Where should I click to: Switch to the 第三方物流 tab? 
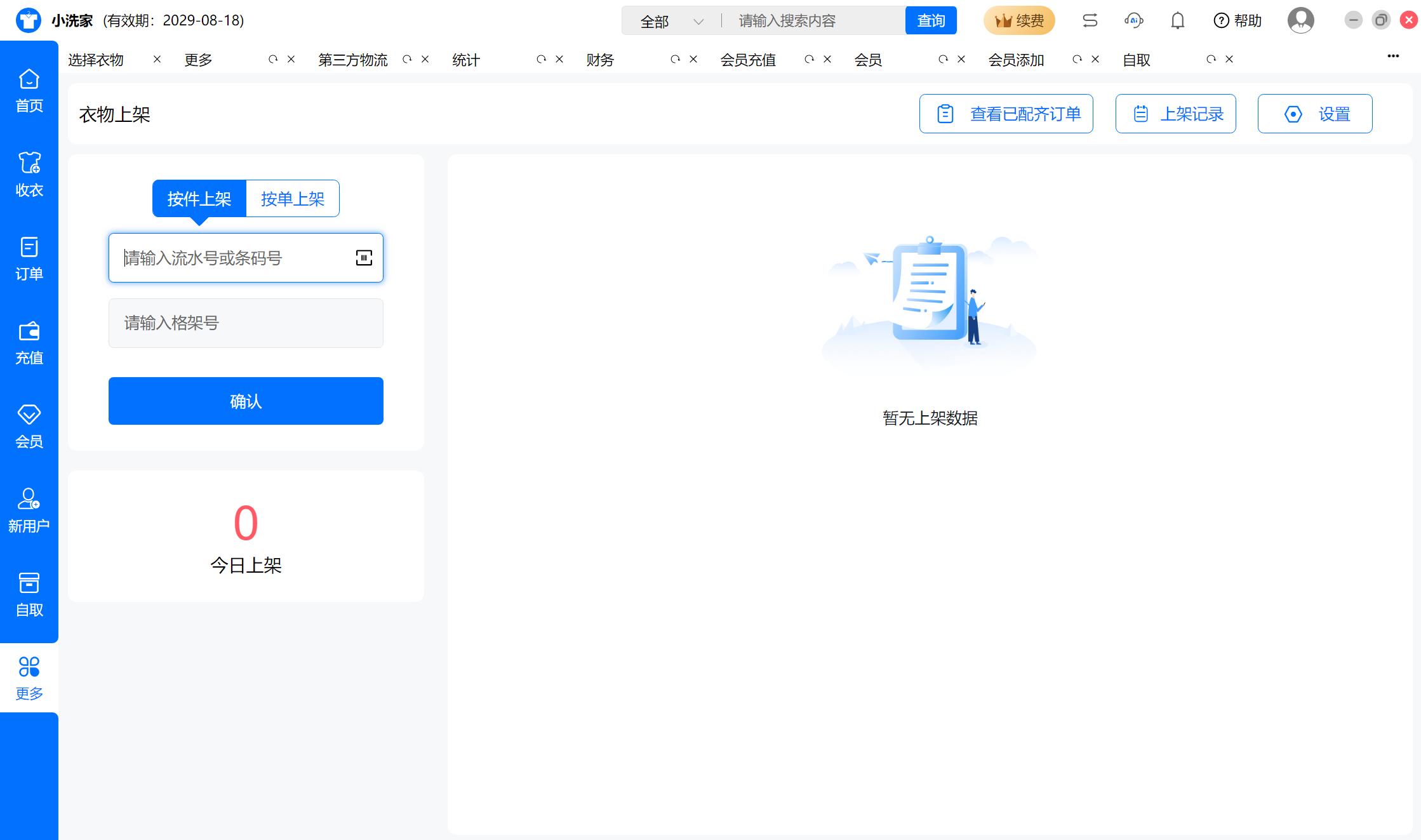pyautogui.click(x=353, y=60)
